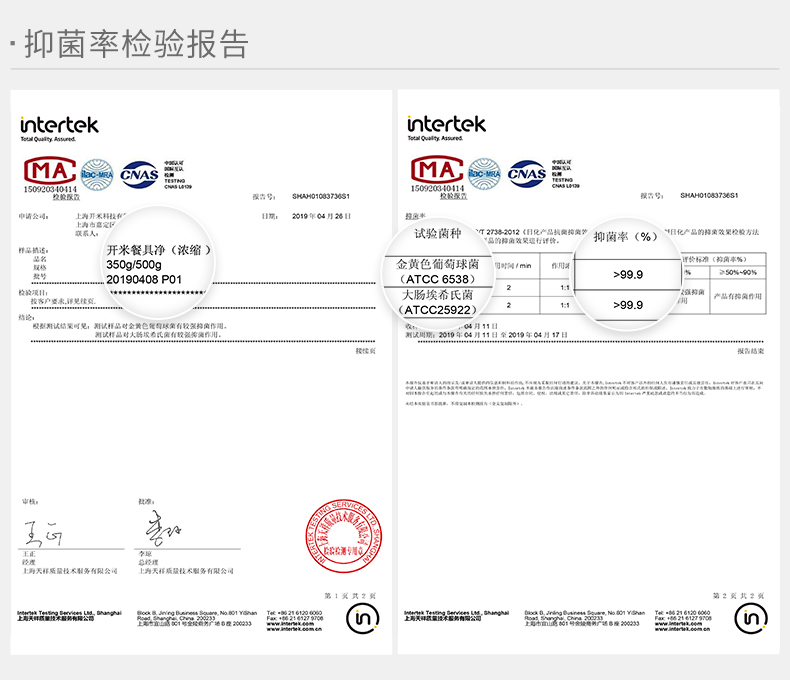This screenshot has height=680, width=790.
Task: Click the test period line 测试周期
Action: (x=487, y=335)
